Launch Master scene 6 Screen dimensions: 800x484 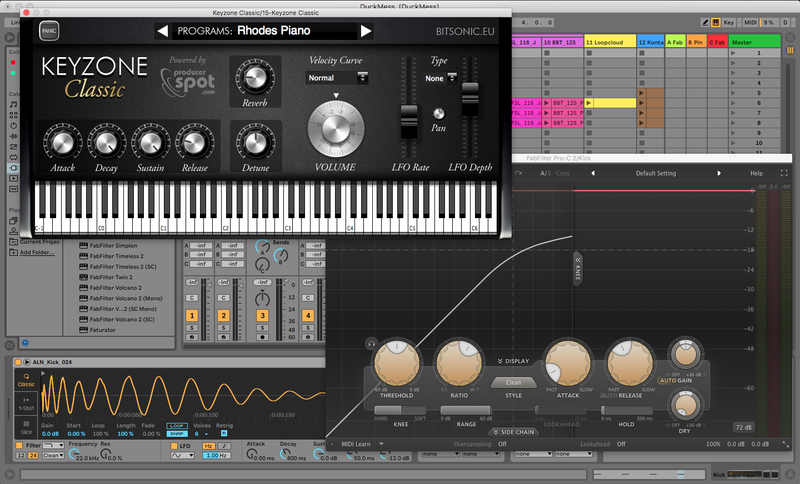tap(733, 103)
